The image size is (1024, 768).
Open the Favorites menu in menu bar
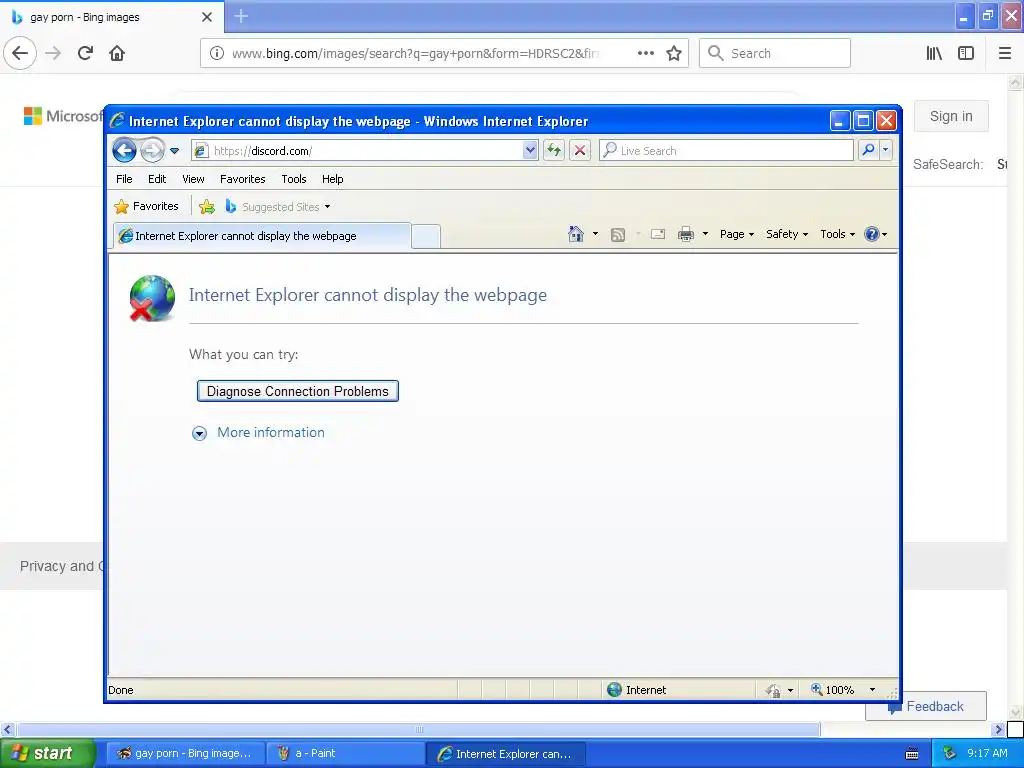tap(242, 179)
